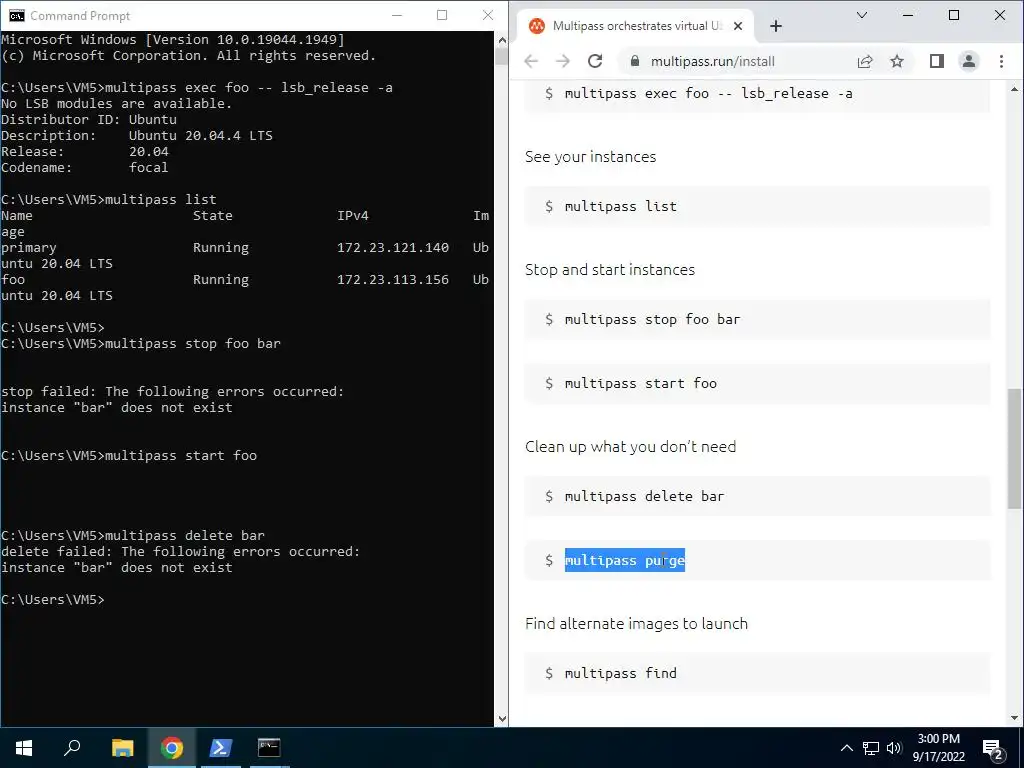Open Windows Start menu
This screenshot has height=768, width=1024.
(24, 748)
